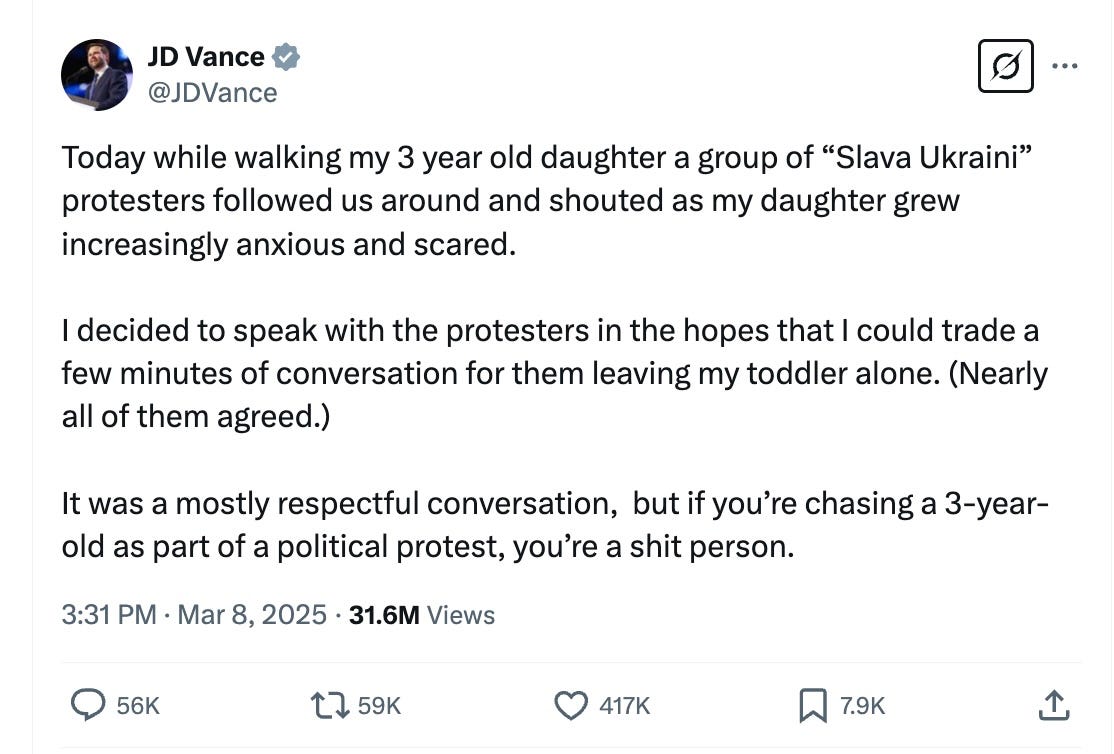Open JD Vance's profile picture
Viewport: 1114px width, 754px height.
pyautogui.click(x=95, y=74)
